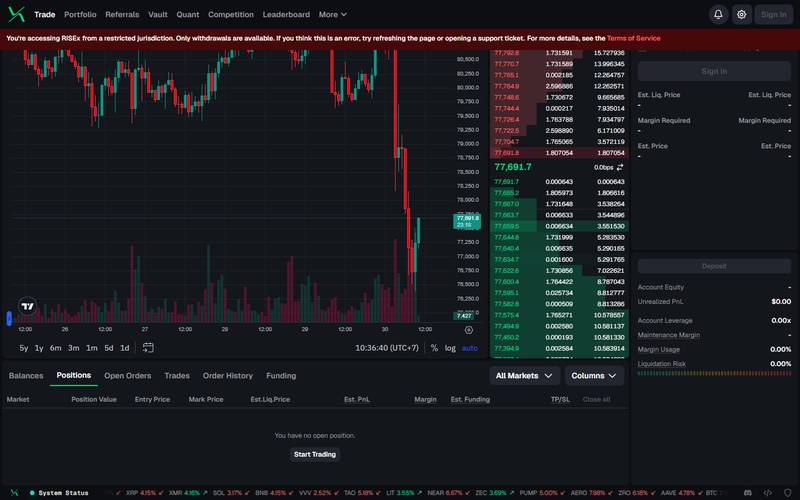Click the current price label on the chart axis
800x500 pixels.
tap(467, 221)
